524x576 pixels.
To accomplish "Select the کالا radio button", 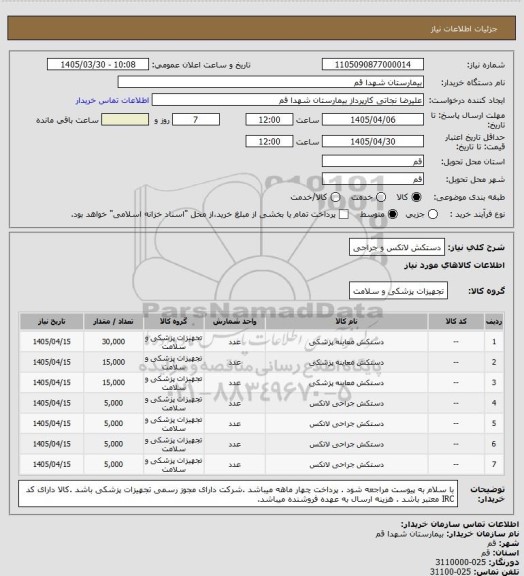I will point(416,197).
